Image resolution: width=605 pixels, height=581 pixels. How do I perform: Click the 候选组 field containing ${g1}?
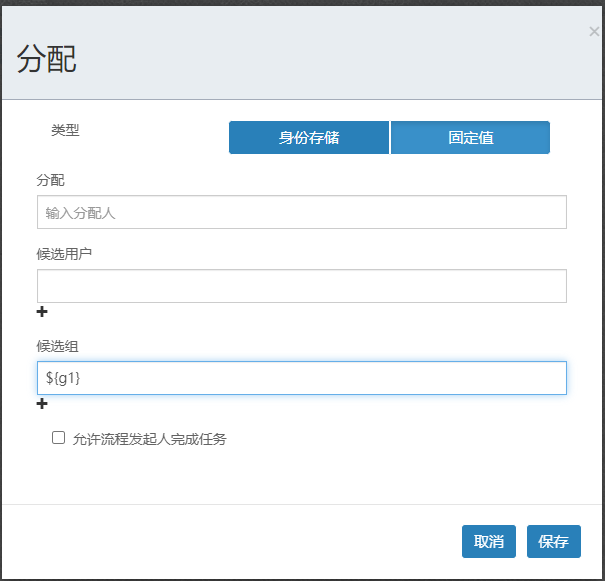[301, 378]
